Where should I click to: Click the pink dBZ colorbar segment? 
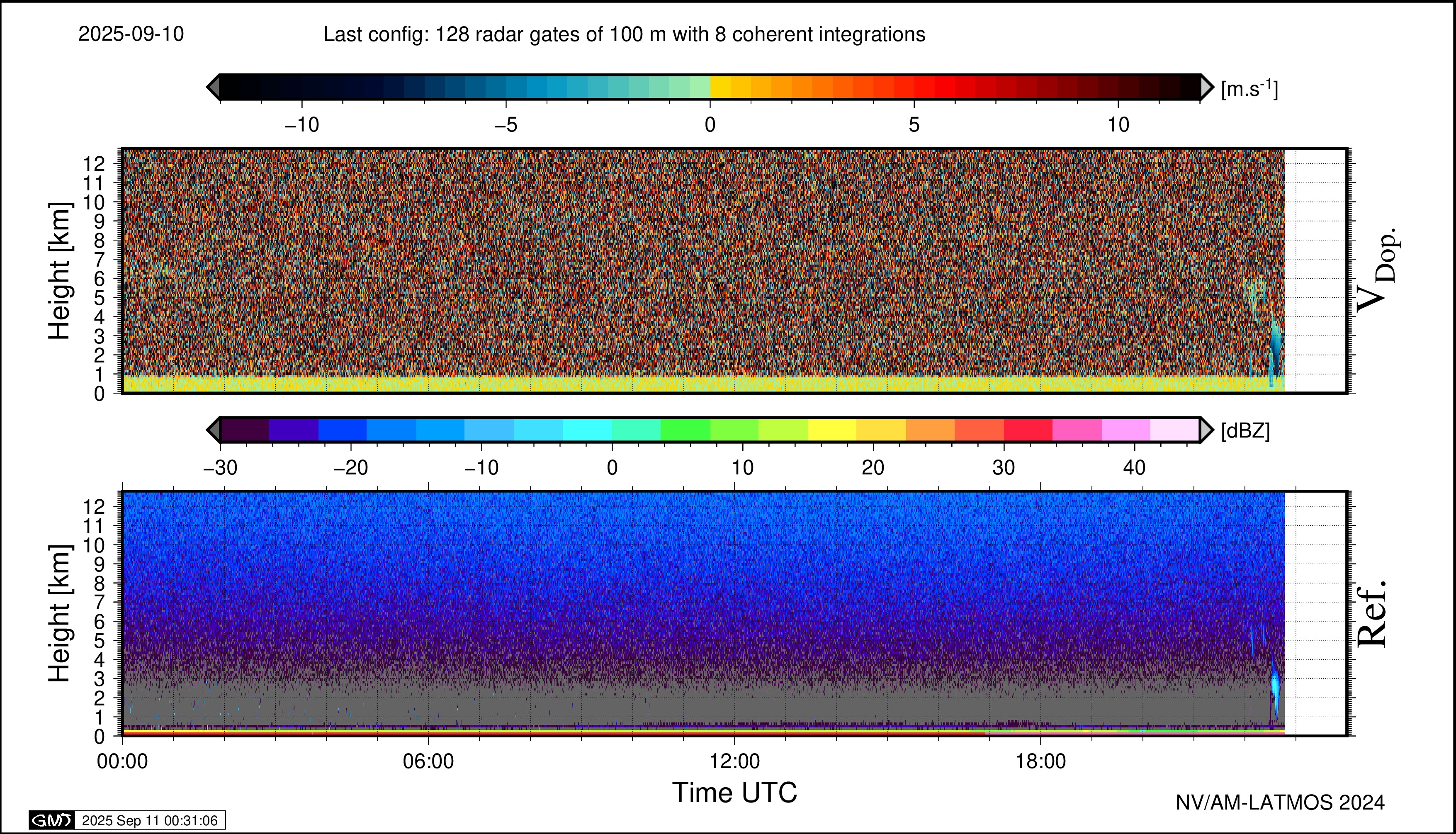[x=1077, y=430]
